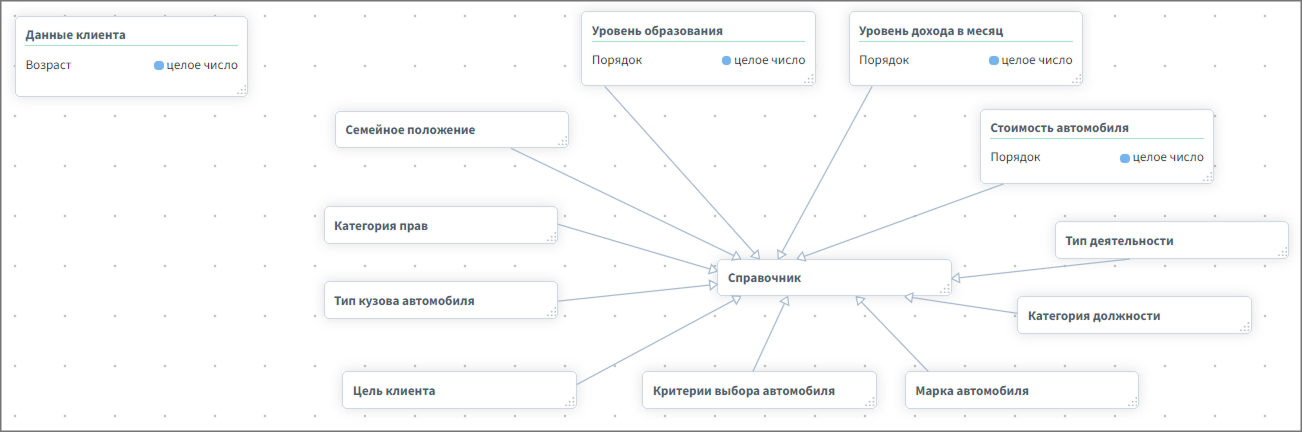
Task: Click the resize handle of the Справочник node
Action: (944, 289)
